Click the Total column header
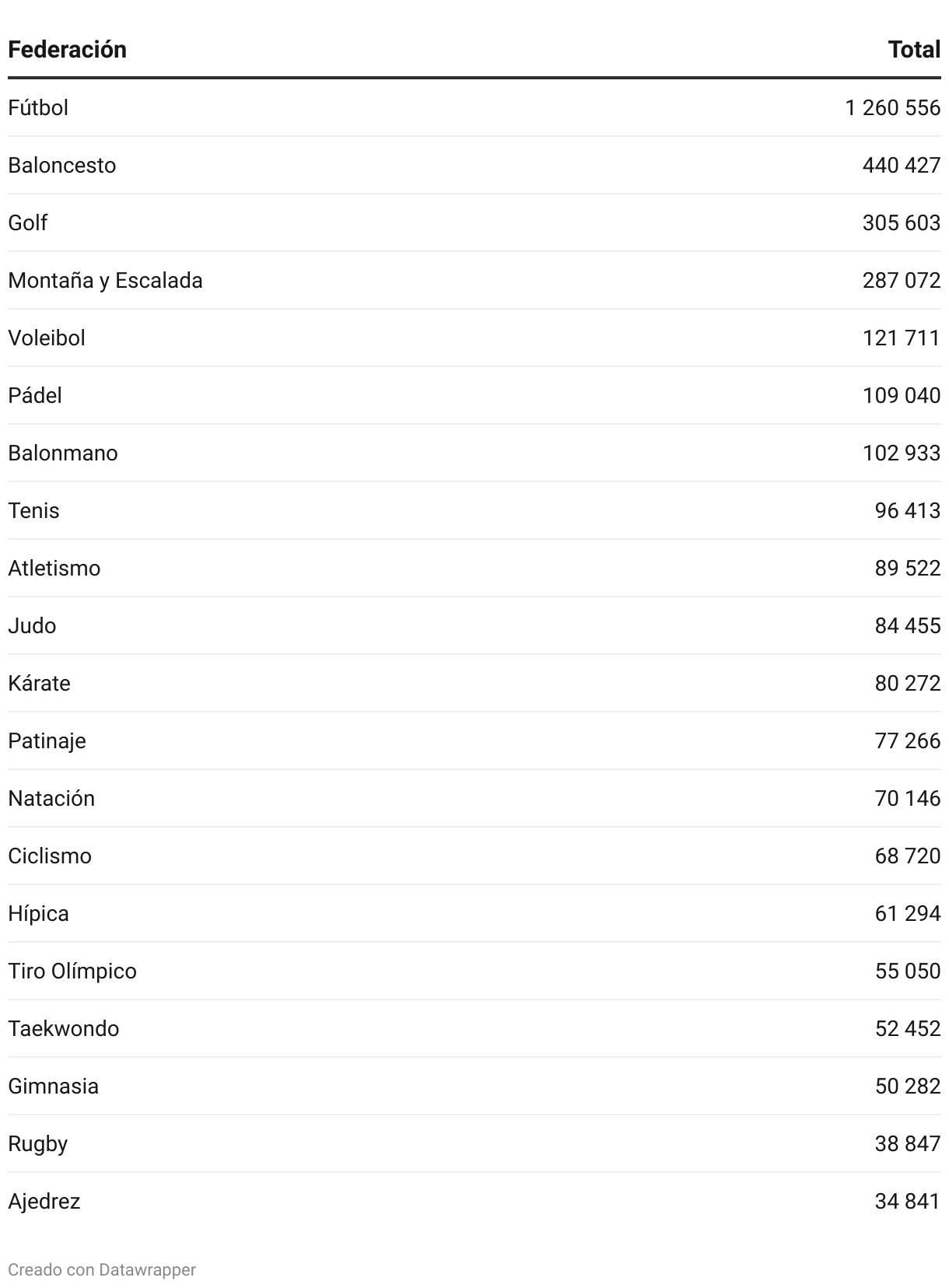Viewport: 949px width, 1288px height. tap(914, 50)
